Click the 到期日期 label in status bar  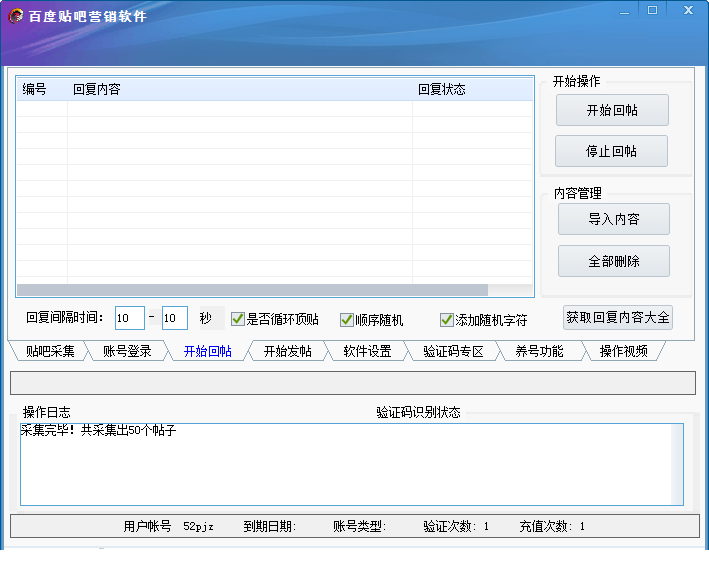point(269,526)
